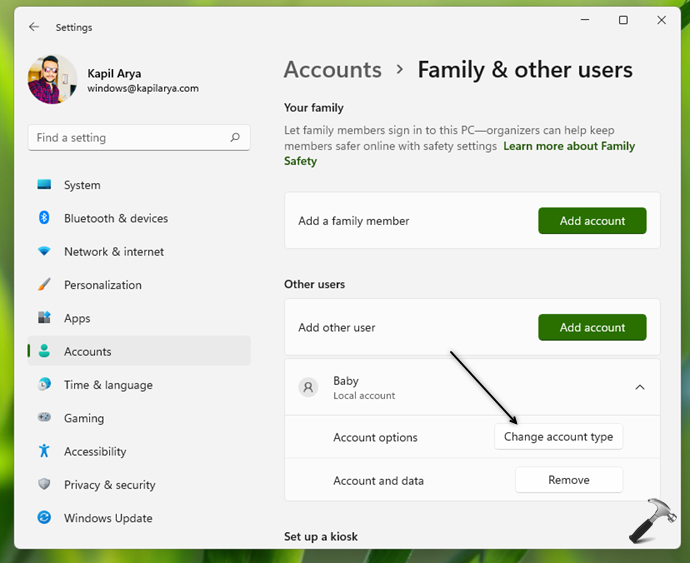The height and width of the screenshot is (563, 690).
Task: Click the Windows Update icon
Action: (44, 518)
